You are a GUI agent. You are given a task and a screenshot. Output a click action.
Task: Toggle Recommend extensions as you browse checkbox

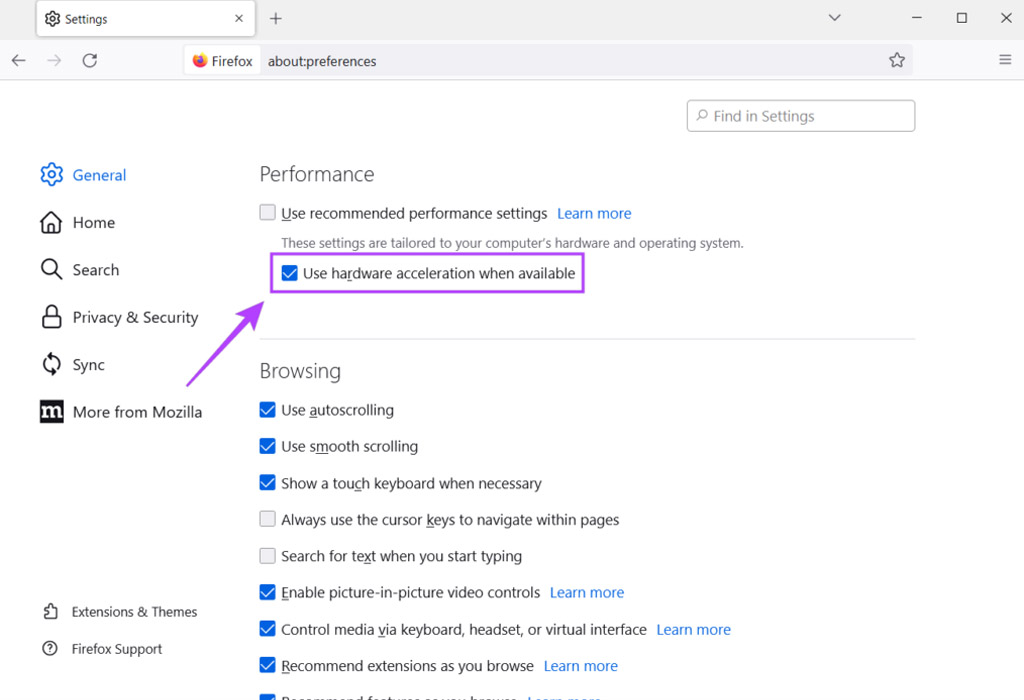pyautogui.click(x=267, y=665)
